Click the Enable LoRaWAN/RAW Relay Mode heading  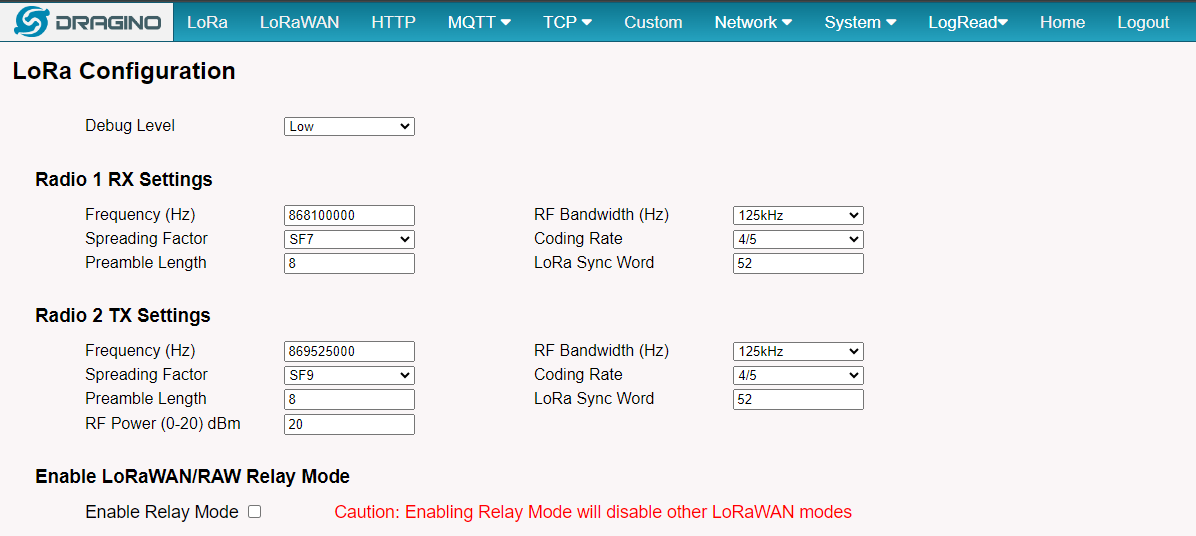click(x=192, y=477)
